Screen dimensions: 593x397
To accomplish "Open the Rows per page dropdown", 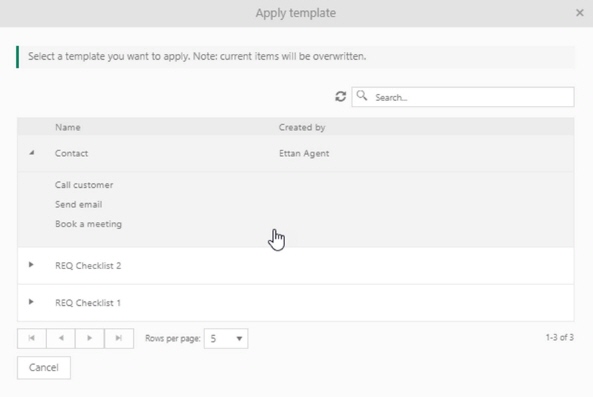I will [x=226, y=338].
